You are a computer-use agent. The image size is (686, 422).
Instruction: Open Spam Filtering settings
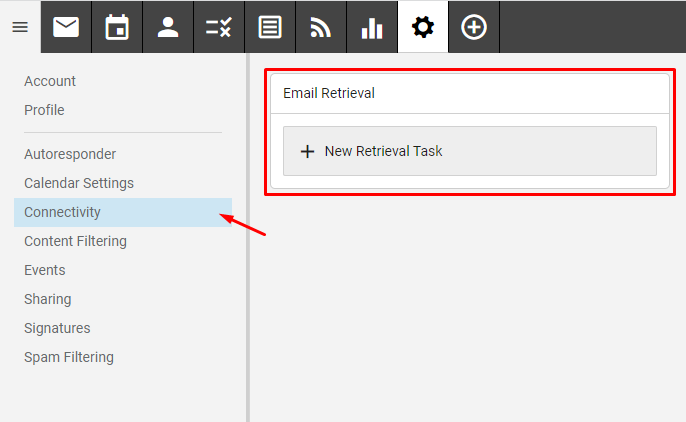pos(69,357)
